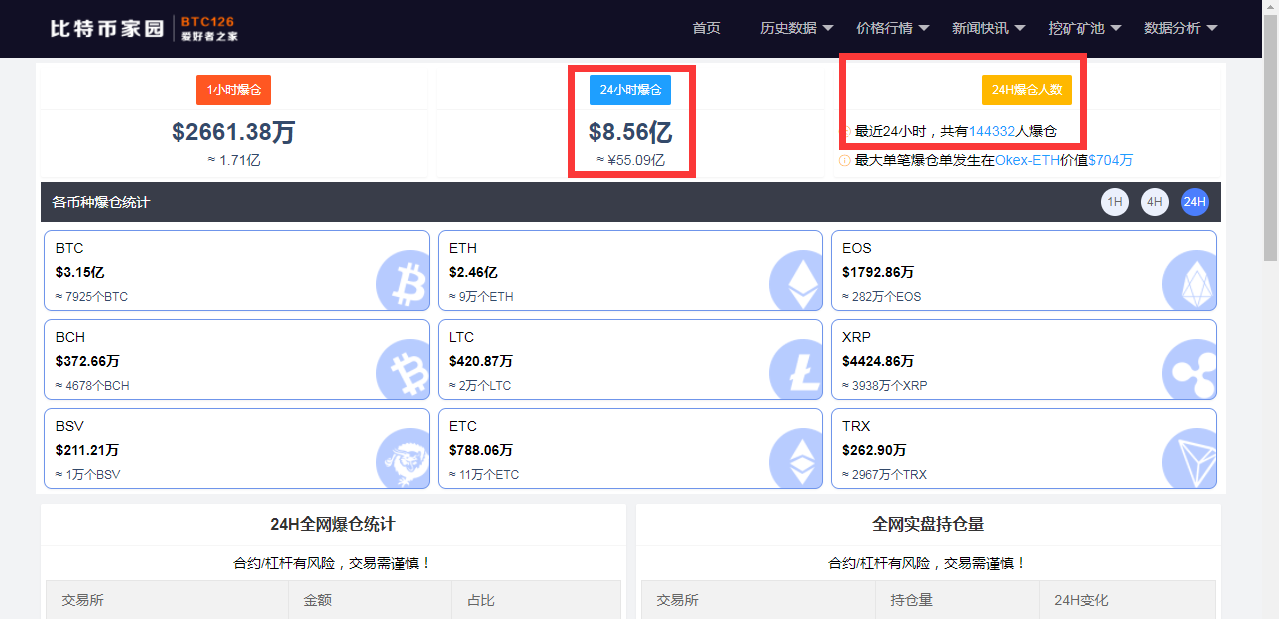
Task: Click the info icon before 最大单笔爆仓单
Action: click(844, 160)
